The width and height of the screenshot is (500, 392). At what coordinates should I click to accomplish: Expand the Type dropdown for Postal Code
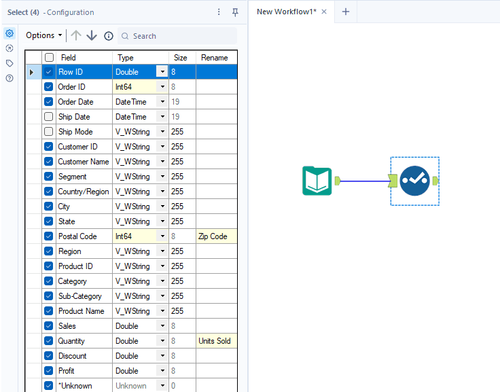[x=162, y=236]
